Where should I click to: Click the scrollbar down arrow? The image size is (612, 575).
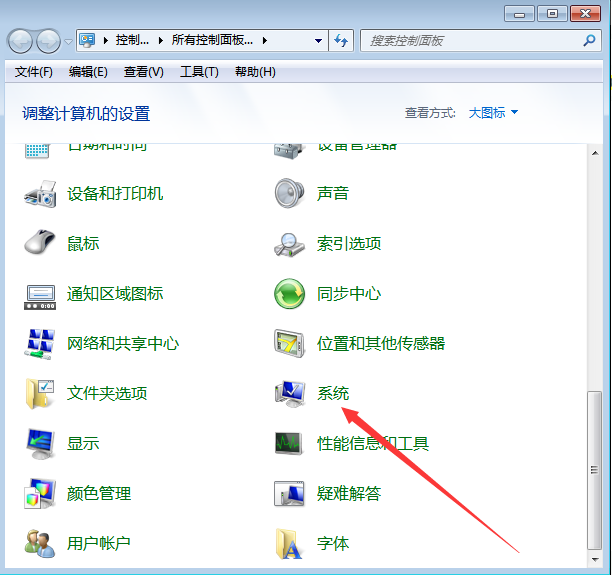(595, 560)
